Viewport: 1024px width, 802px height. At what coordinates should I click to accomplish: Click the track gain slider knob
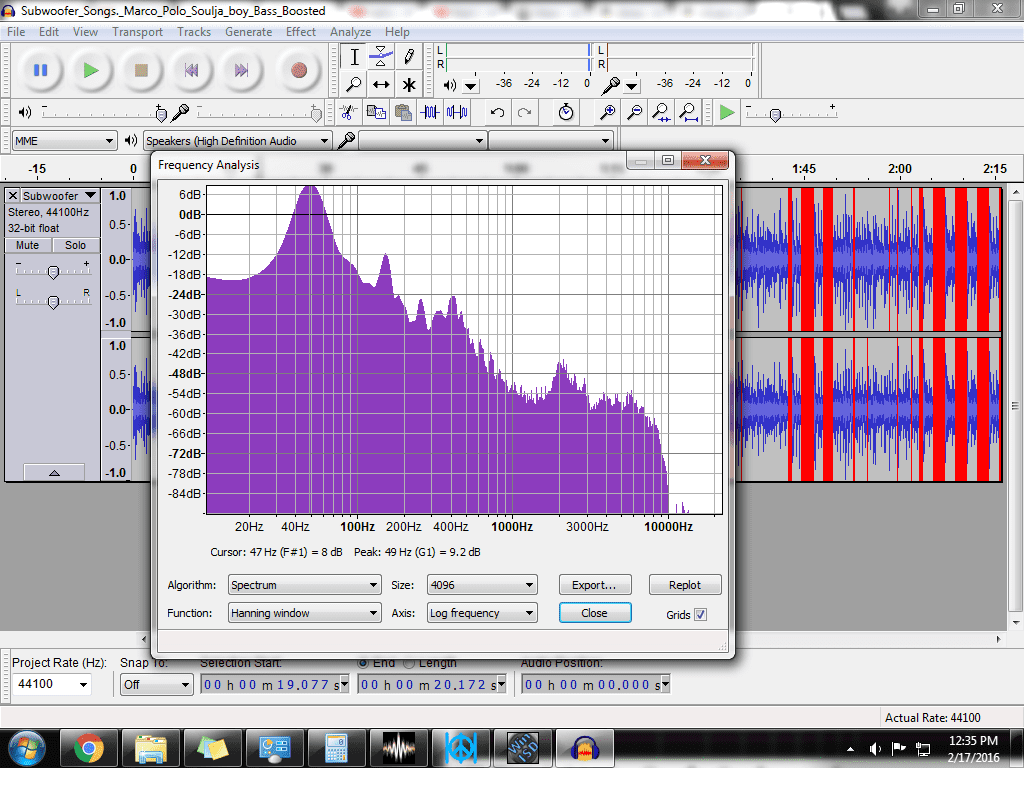[x=54, y=272]
